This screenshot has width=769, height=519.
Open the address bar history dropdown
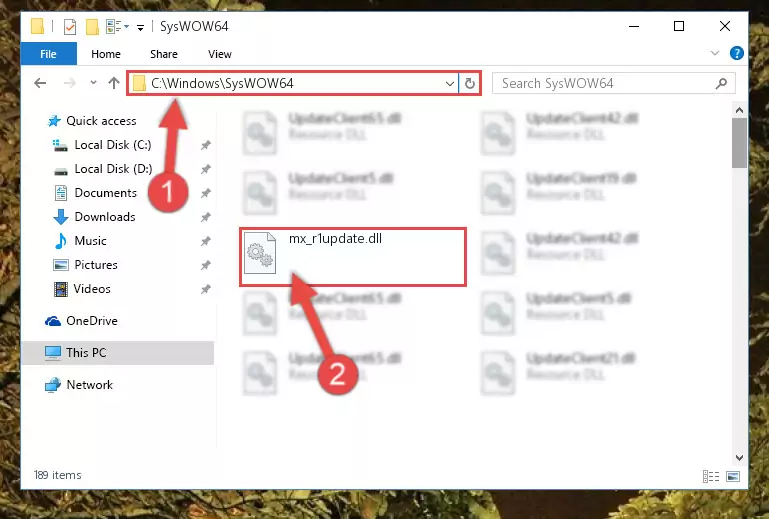[x=449, y=84]
